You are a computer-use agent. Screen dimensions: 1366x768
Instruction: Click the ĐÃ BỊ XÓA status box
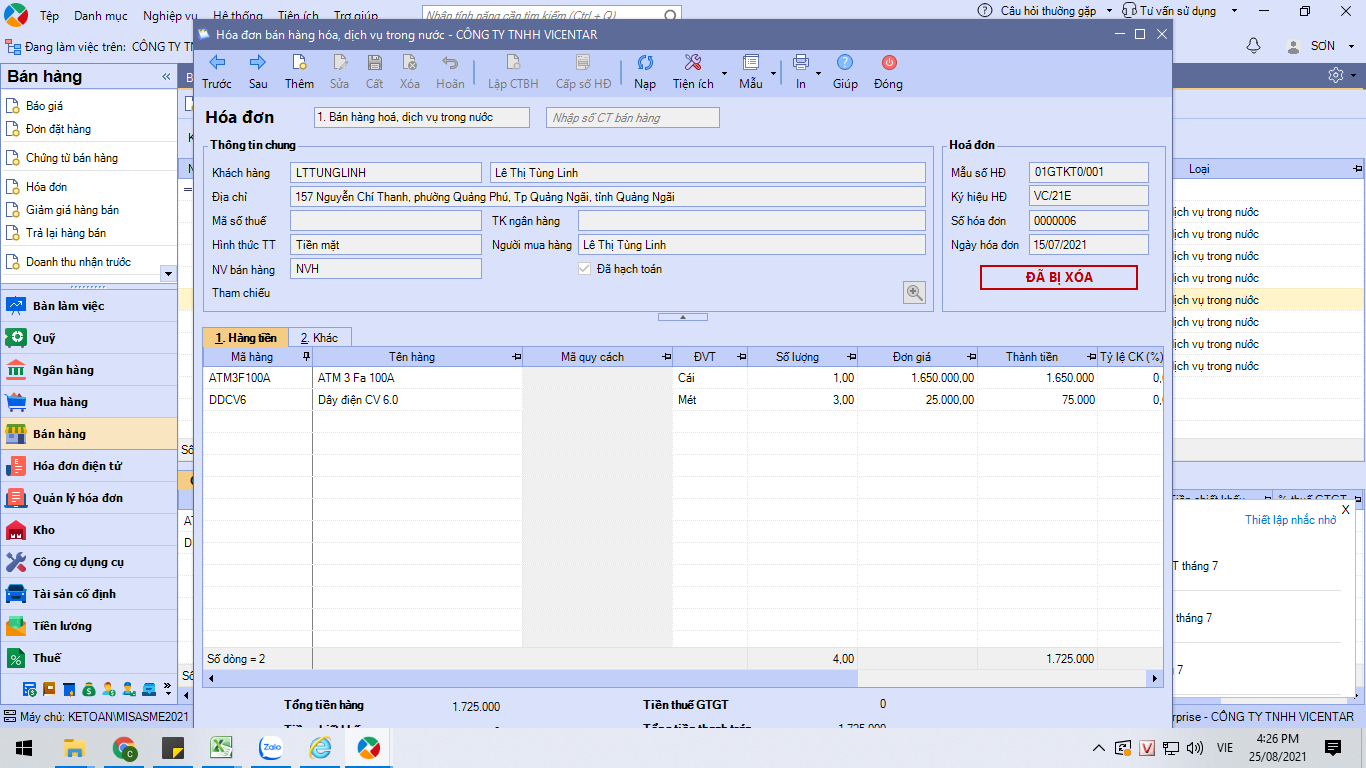click(x=1059, y=277)
